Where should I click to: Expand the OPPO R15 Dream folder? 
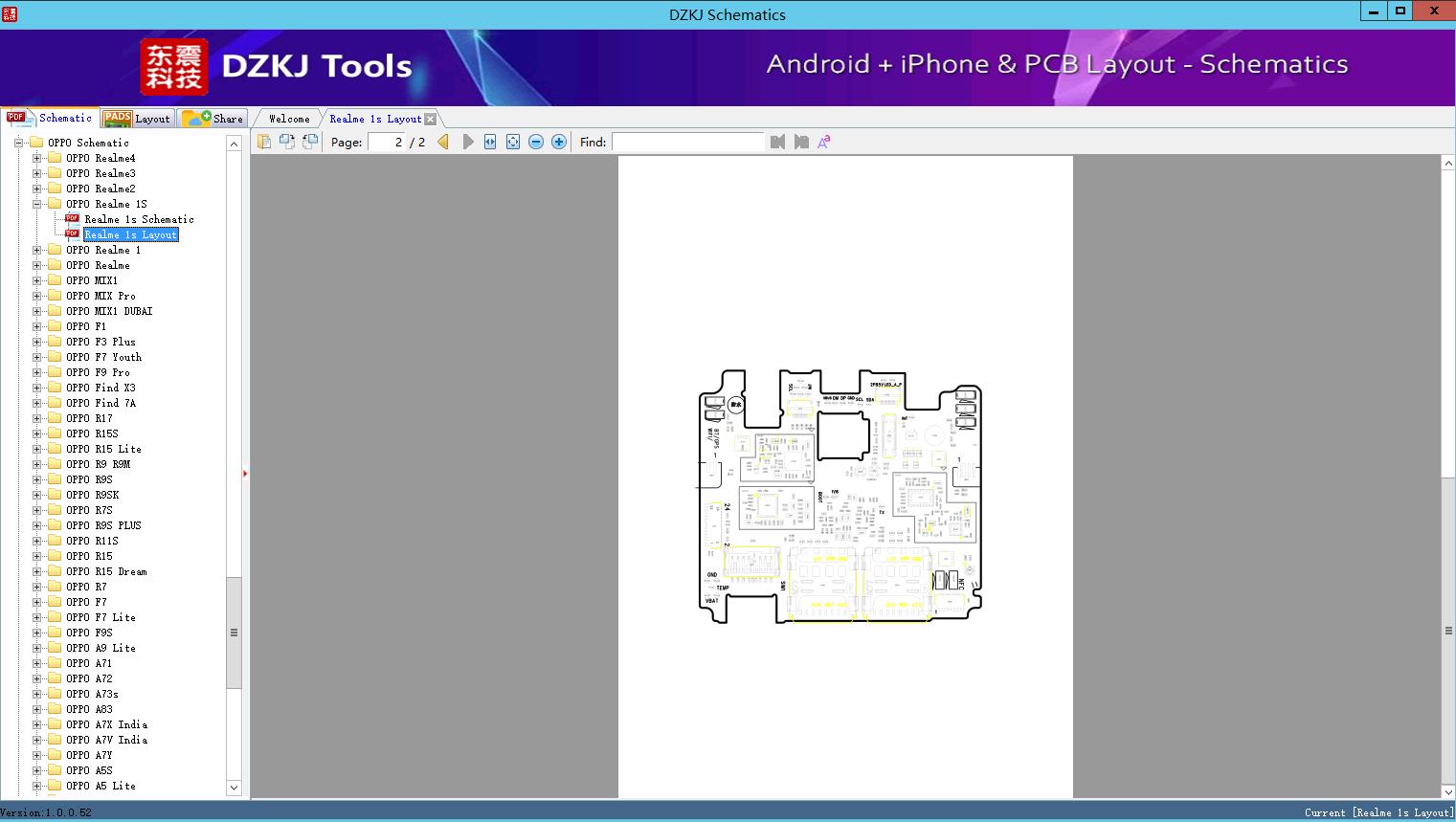tap(36, 571)
